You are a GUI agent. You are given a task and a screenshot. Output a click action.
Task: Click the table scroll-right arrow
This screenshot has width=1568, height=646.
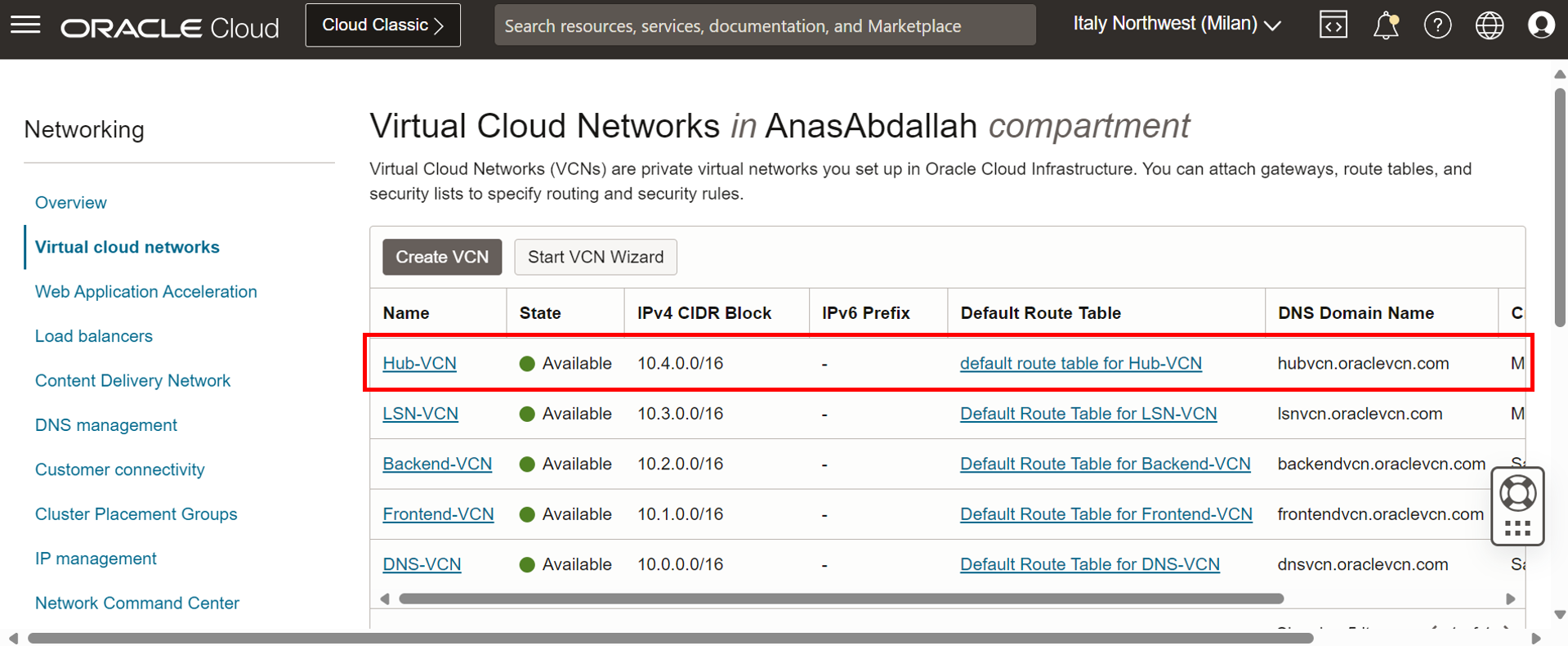pos(1510,599)
